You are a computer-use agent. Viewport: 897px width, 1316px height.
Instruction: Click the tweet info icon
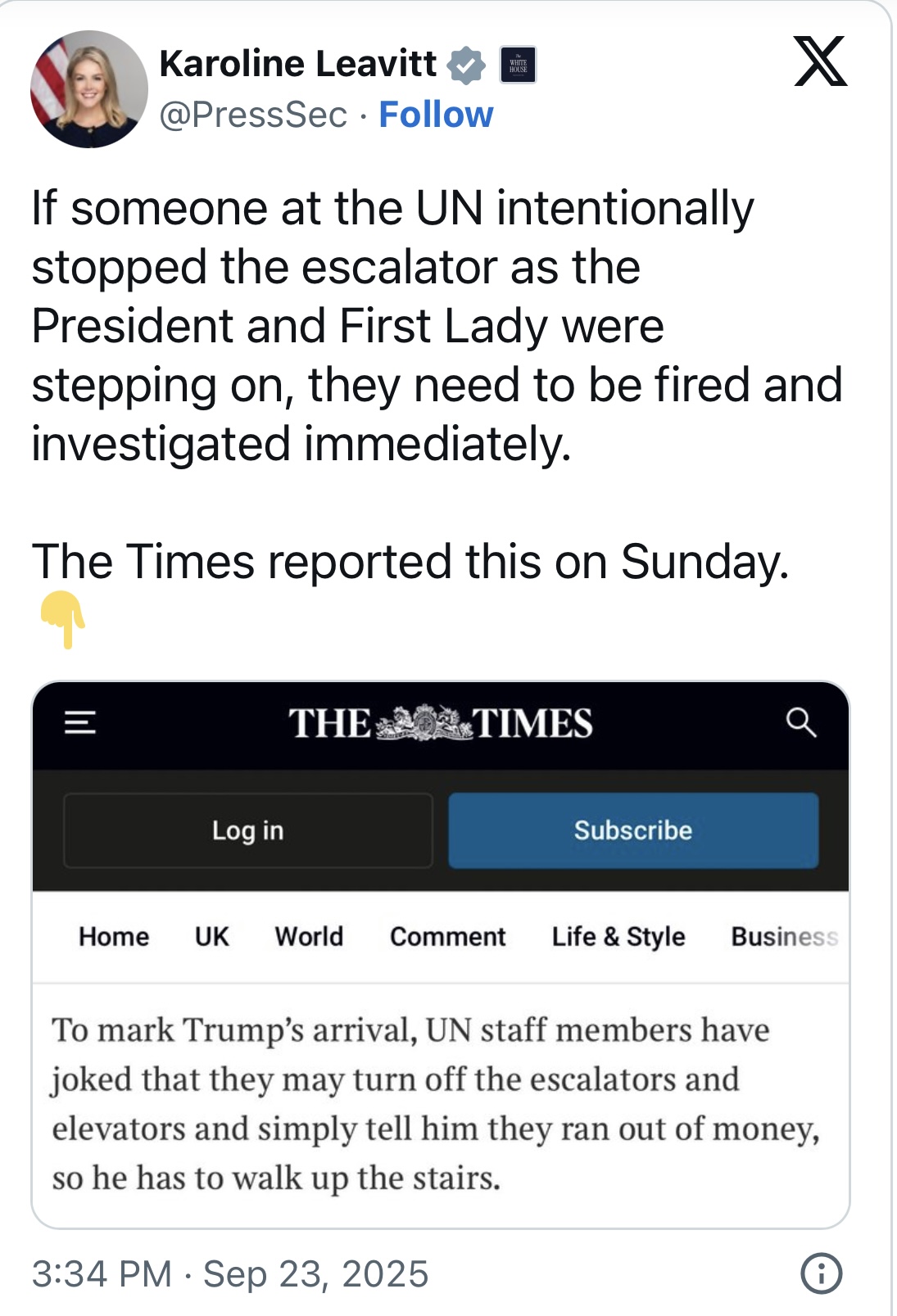[821, 1273]
